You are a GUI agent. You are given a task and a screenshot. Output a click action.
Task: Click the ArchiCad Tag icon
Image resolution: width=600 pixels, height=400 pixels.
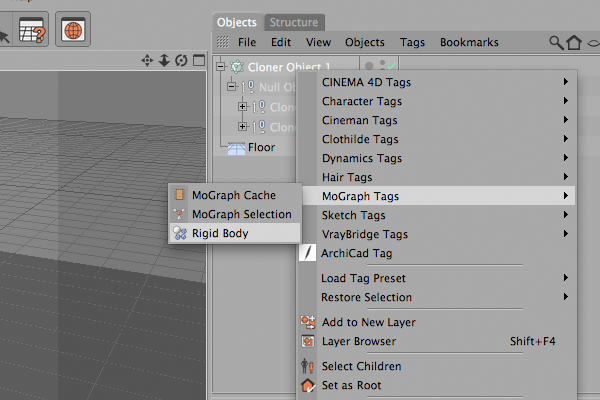point(308,253)
